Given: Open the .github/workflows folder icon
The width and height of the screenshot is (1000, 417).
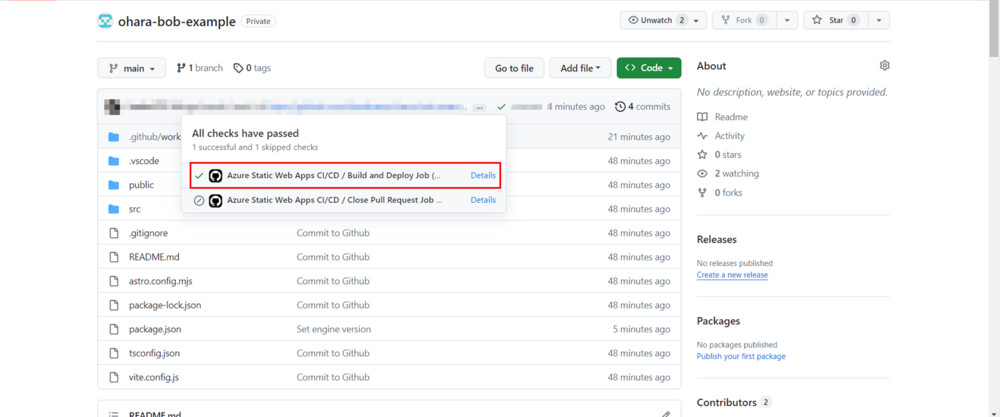Looking at the screenshot, I should pyautogui.click(x=114, y=137).
